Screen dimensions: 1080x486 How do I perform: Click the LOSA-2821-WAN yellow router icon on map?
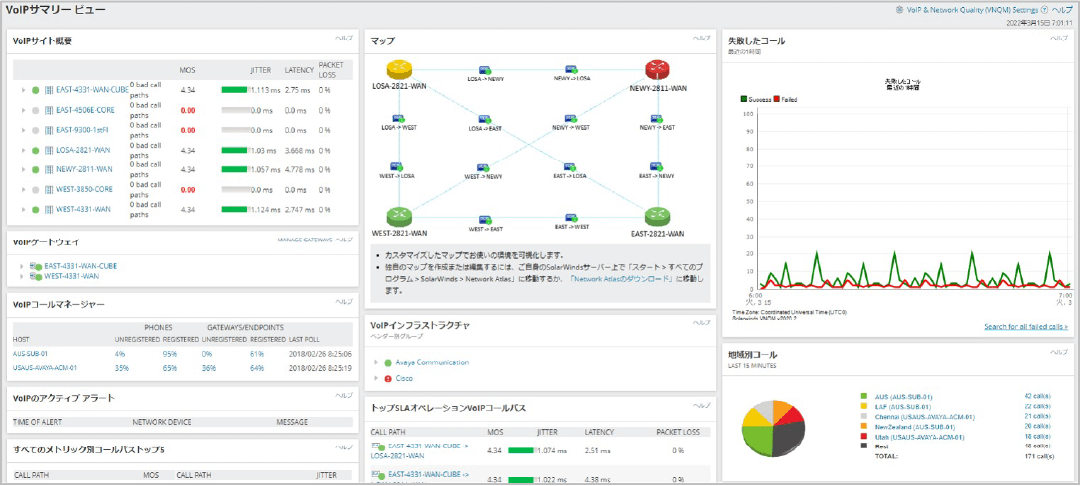point(399,68)
